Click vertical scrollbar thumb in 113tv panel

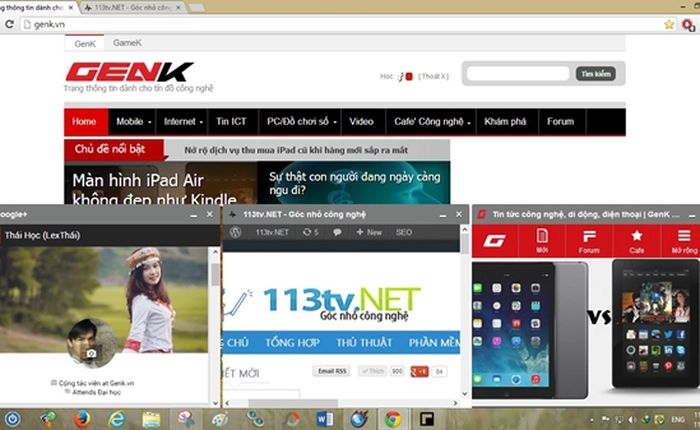tap(464, 244)
